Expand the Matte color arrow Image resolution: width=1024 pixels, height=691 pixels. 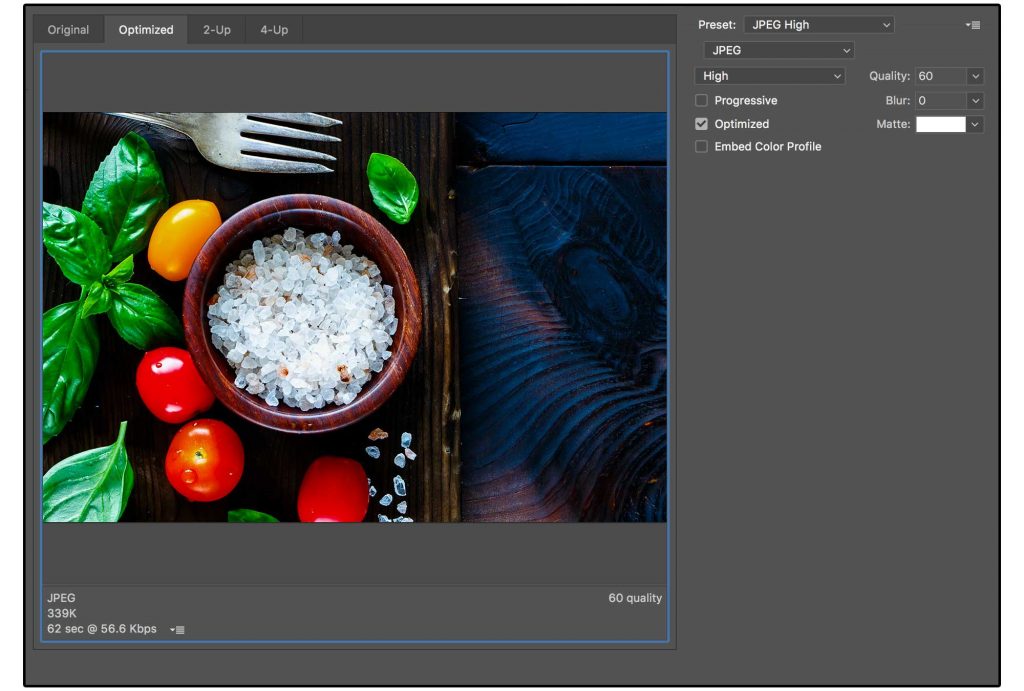click(x=975, y=124)
